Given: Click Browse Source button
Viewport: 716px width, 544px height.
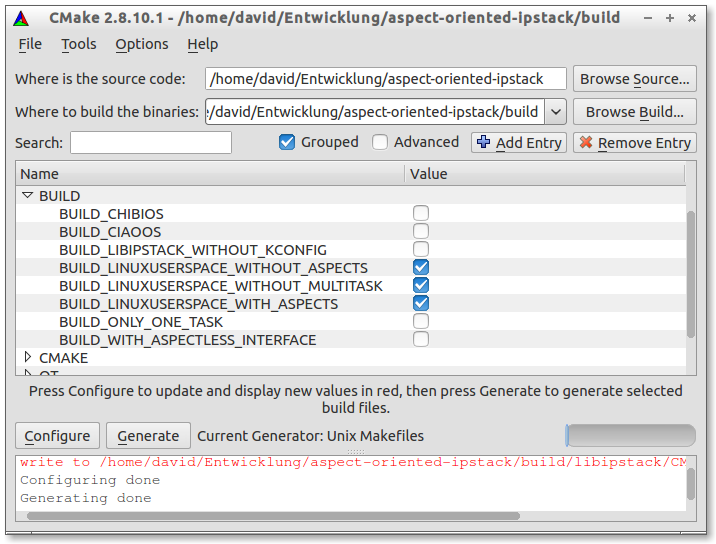Looking at the screenshot, I should 635,79.
